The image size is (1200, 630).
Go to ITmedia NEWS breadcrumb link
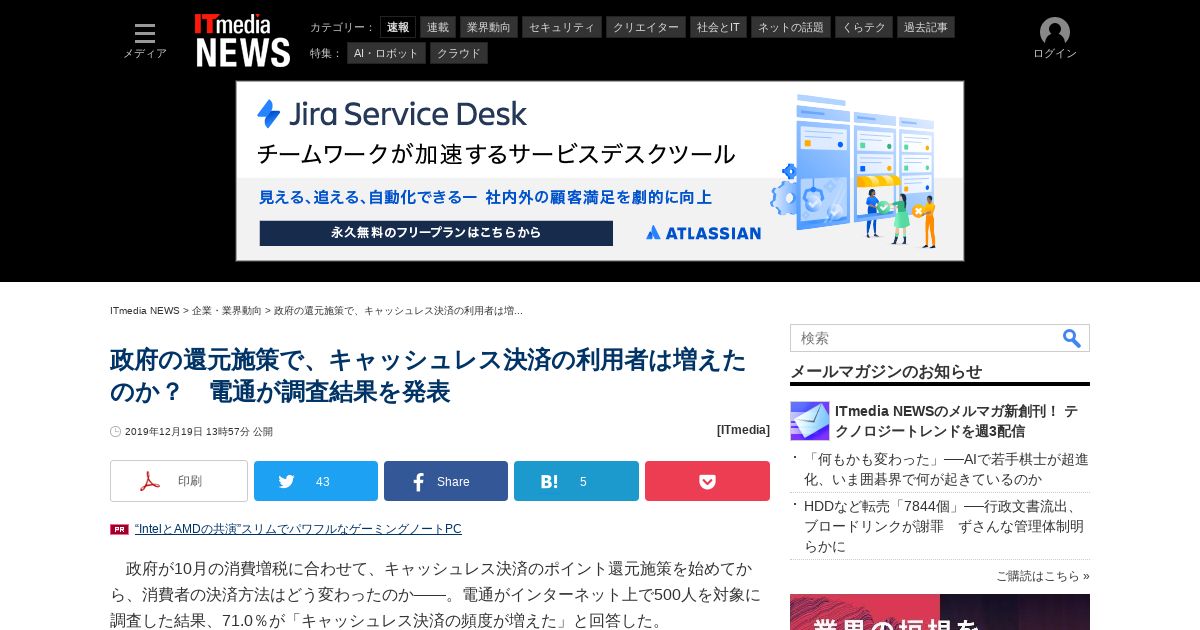[145, 311]
